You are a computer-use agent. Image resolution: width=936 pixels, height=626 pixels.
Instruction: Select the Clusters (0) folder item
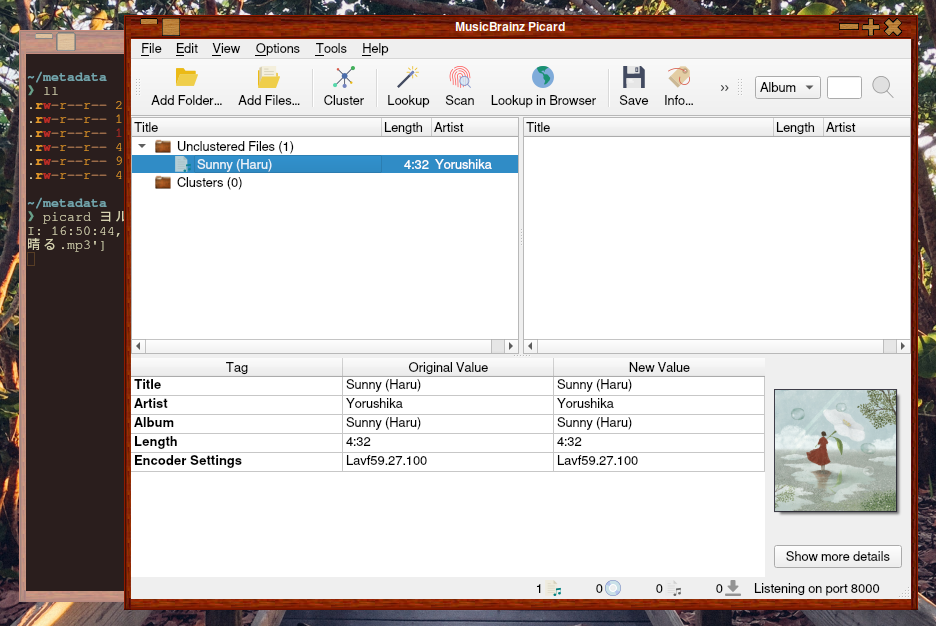(208, 183)
